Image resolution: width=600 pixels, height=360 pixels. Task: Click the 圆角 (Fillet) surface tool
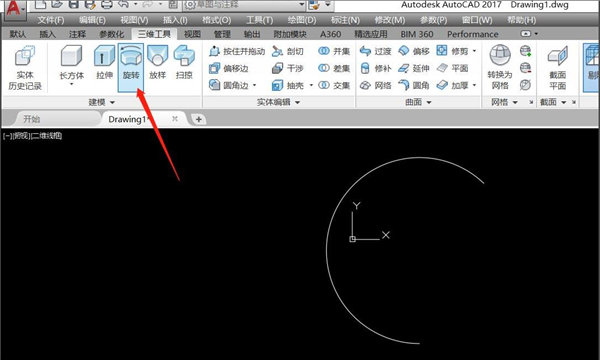pos(414,85)
